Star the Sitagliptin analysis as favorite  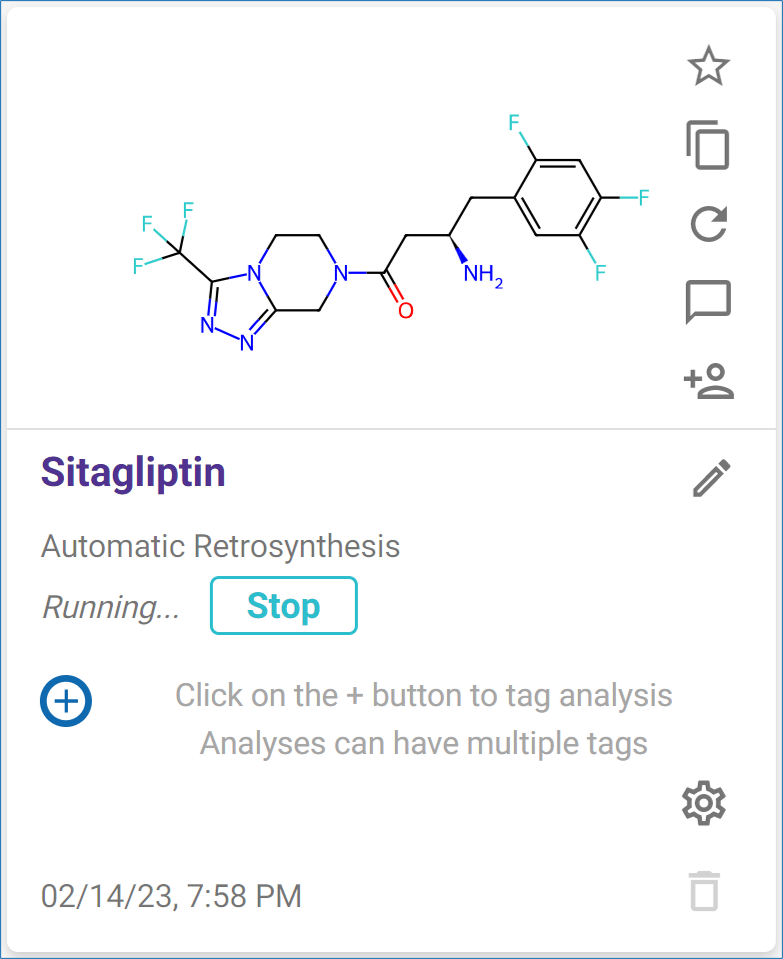tap(708, 67)
